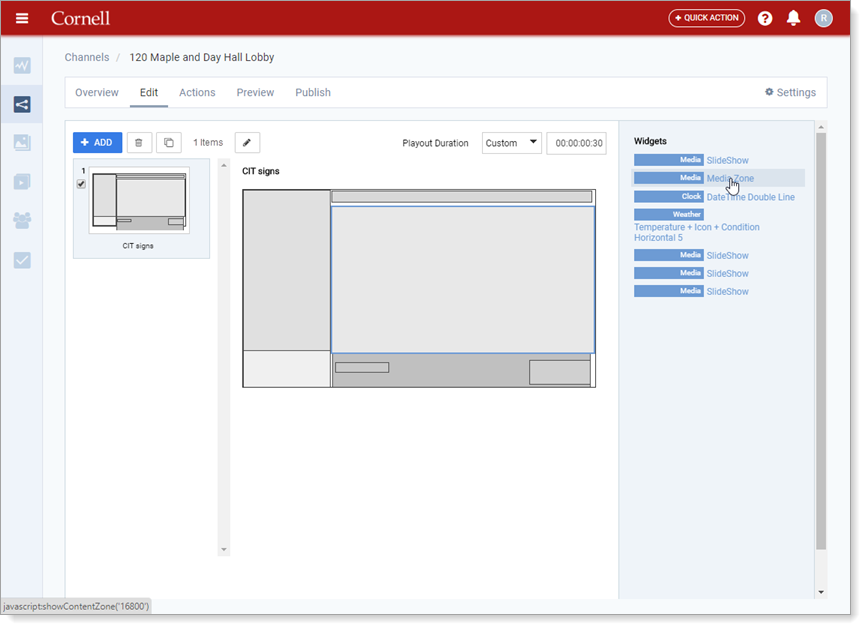Open the notifications bell

794,18
